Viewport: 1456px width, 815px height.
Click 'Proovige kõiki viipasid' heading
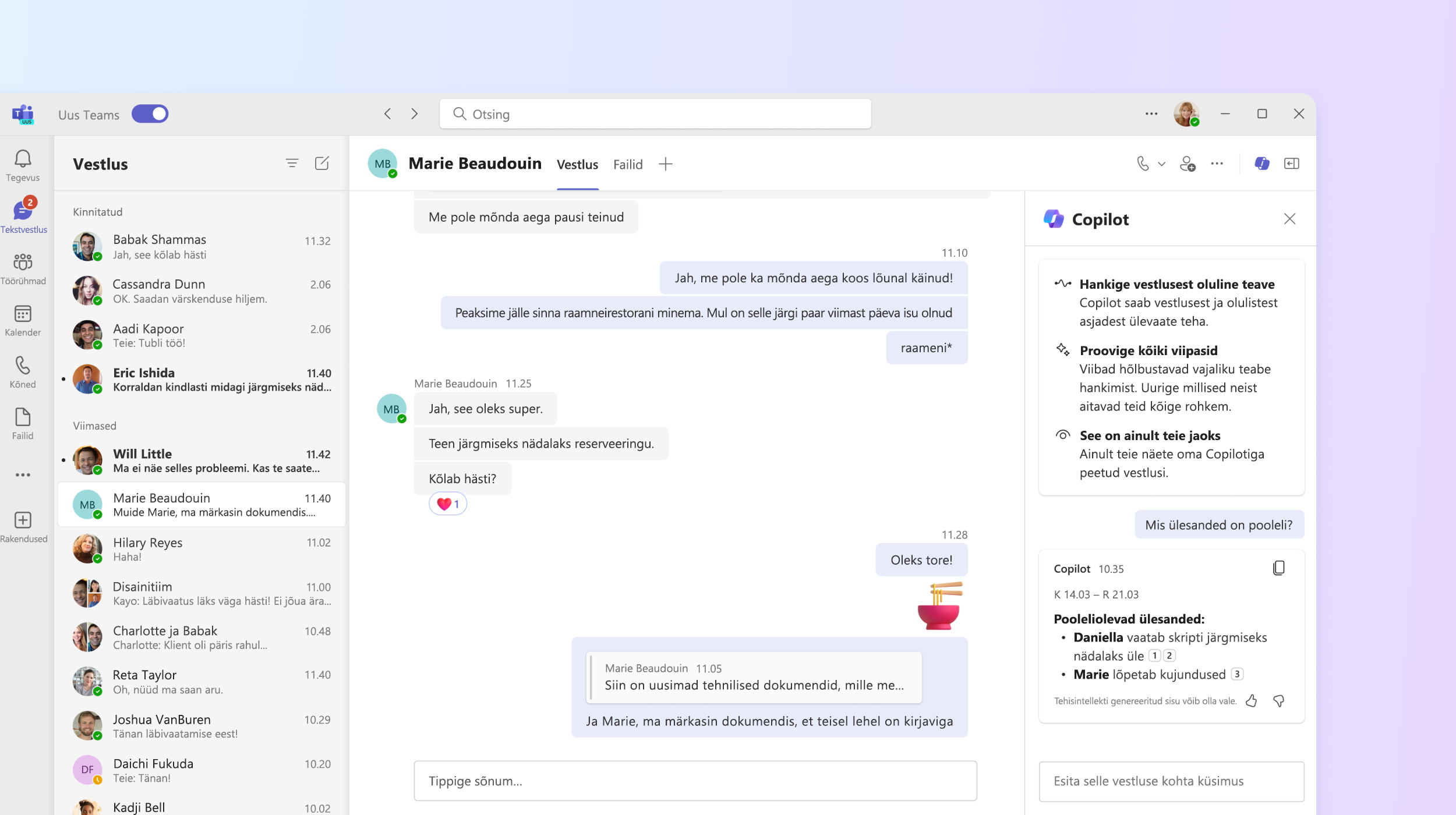1148,350
